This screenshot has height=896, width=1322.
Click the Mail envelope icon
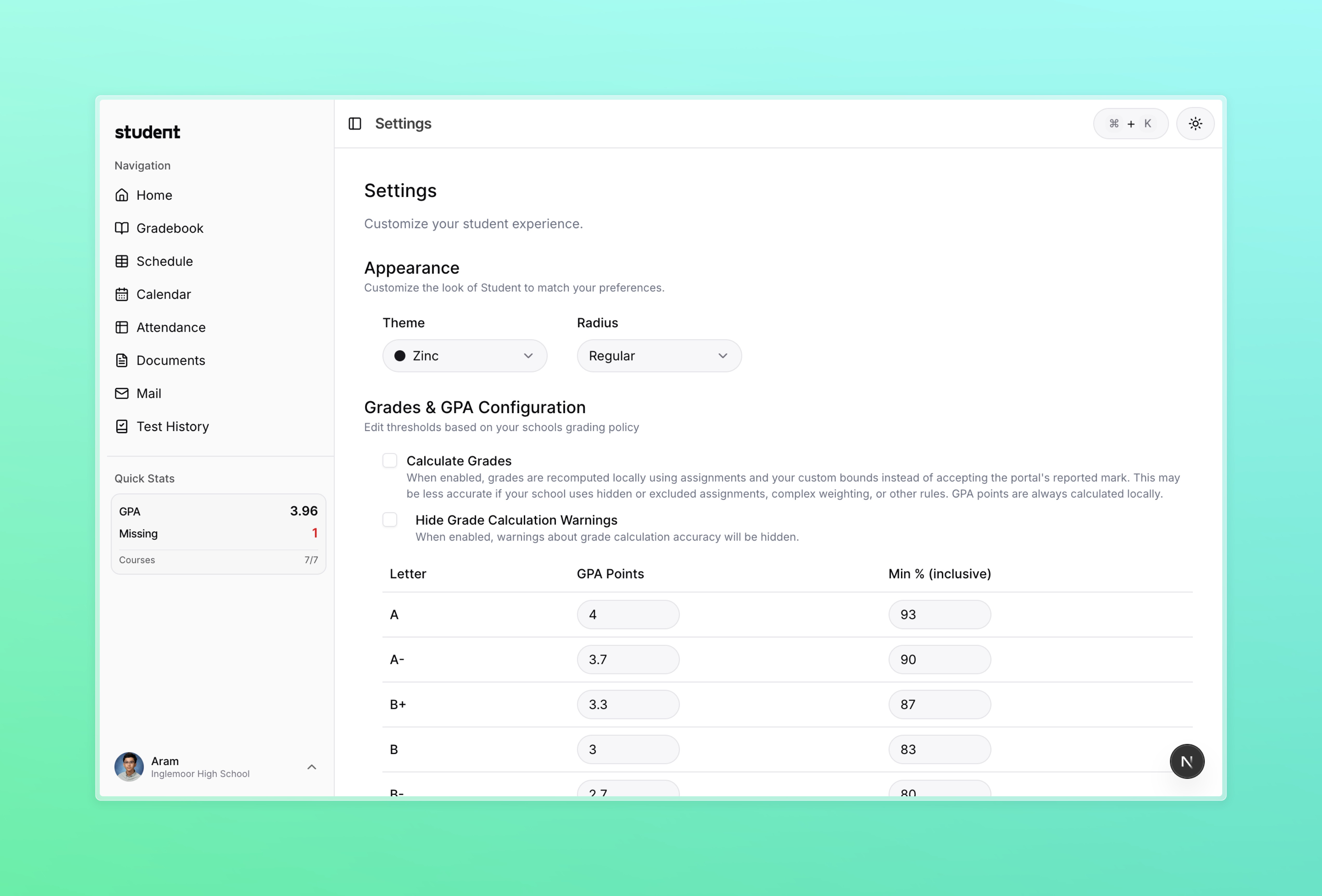click(x=122, y=393)
